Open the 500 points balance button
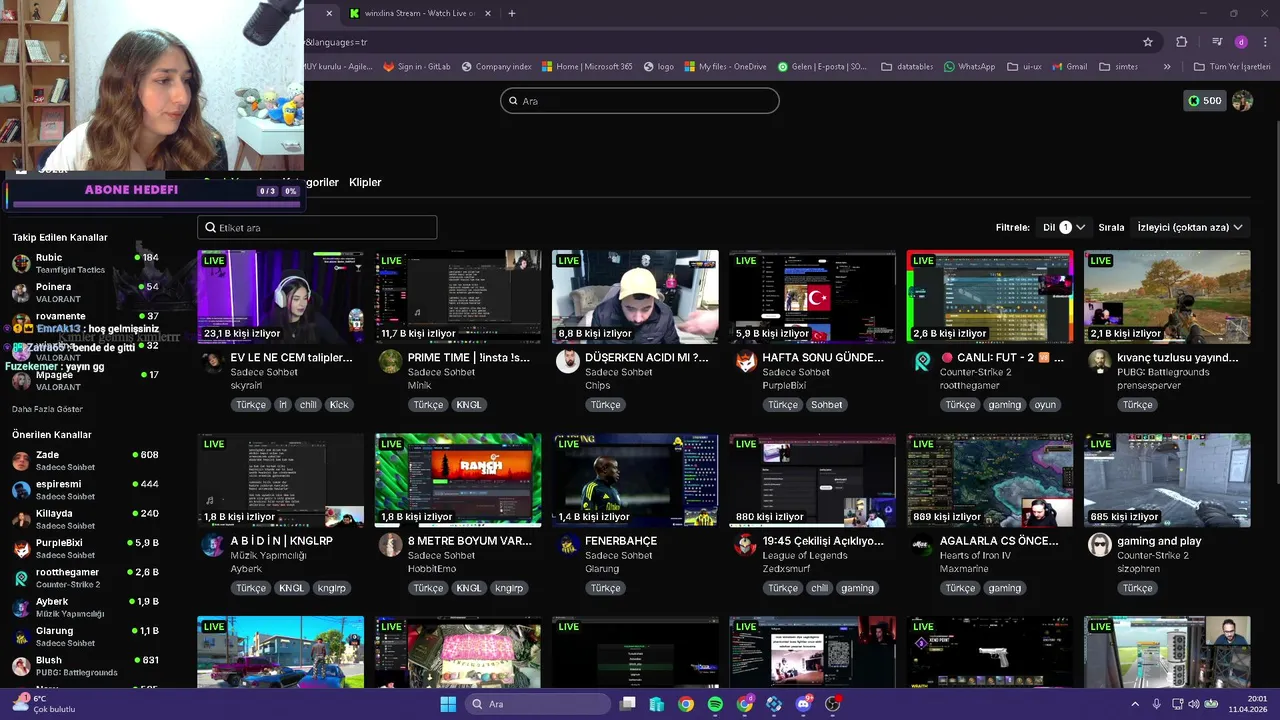1280x720 pixels. pos(1204,101)
